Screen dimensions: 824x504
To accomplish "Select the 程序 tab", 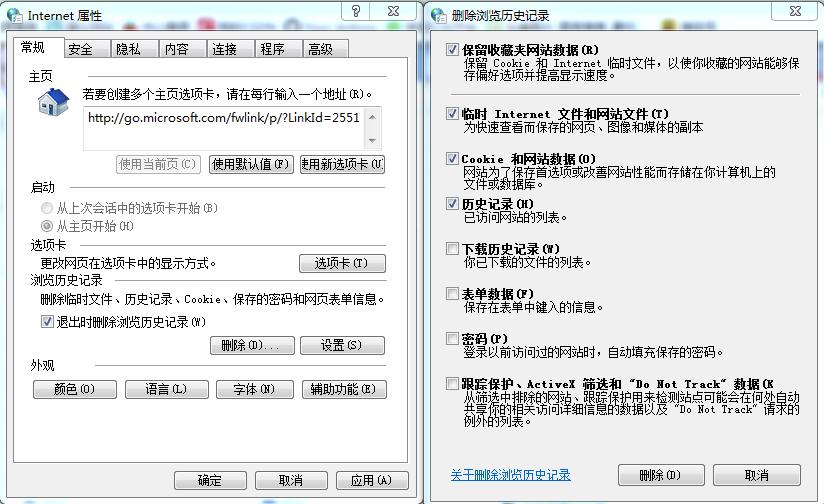I will (x=278, y=49).
